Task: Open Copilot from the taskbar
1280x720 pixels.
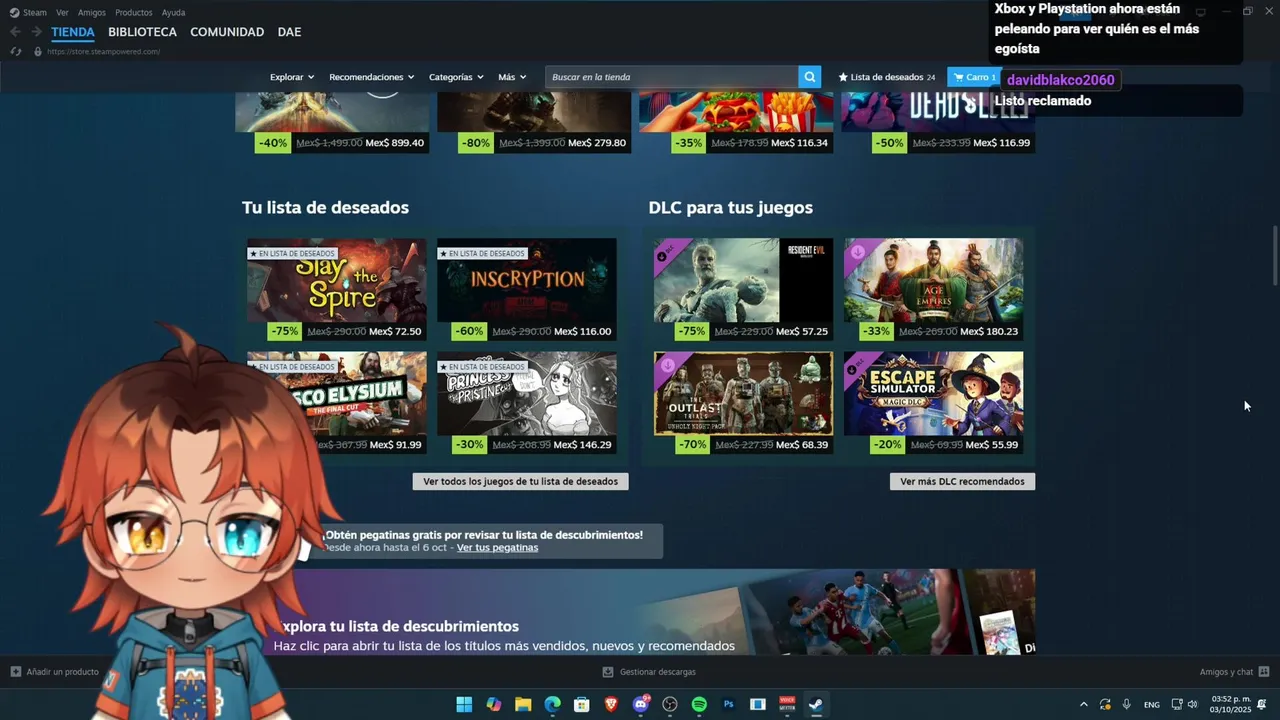Action: pos(493,704)
